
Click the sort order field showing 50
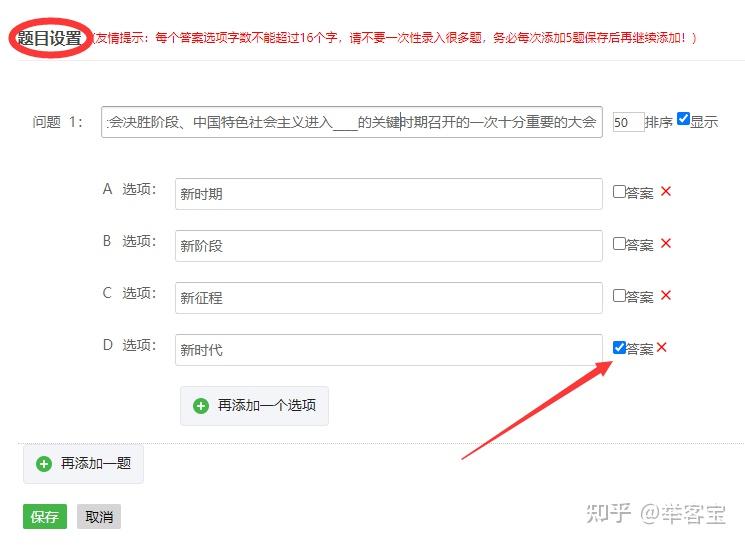pos(628,122)
